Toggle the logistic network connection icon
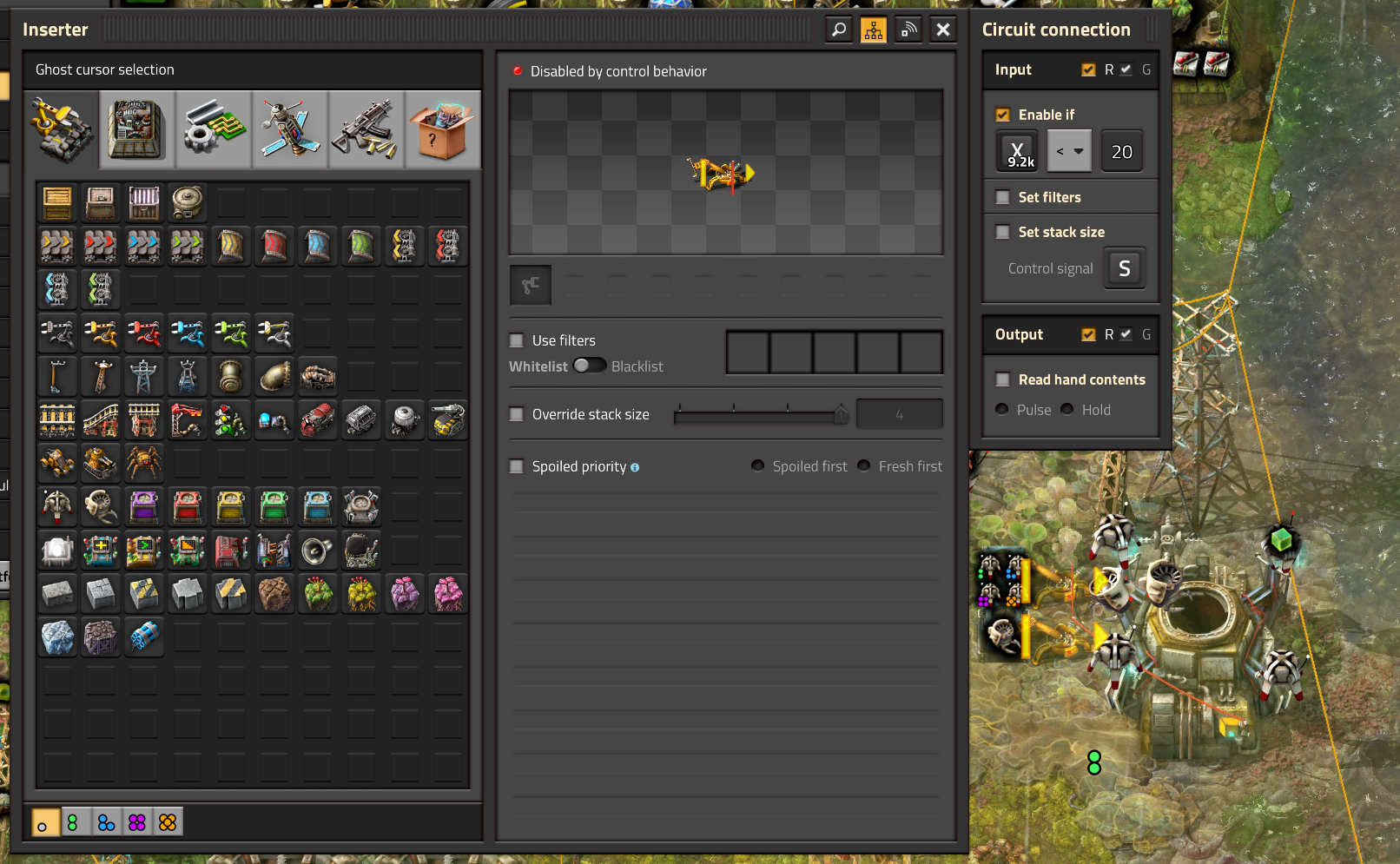 click(908, 30)
